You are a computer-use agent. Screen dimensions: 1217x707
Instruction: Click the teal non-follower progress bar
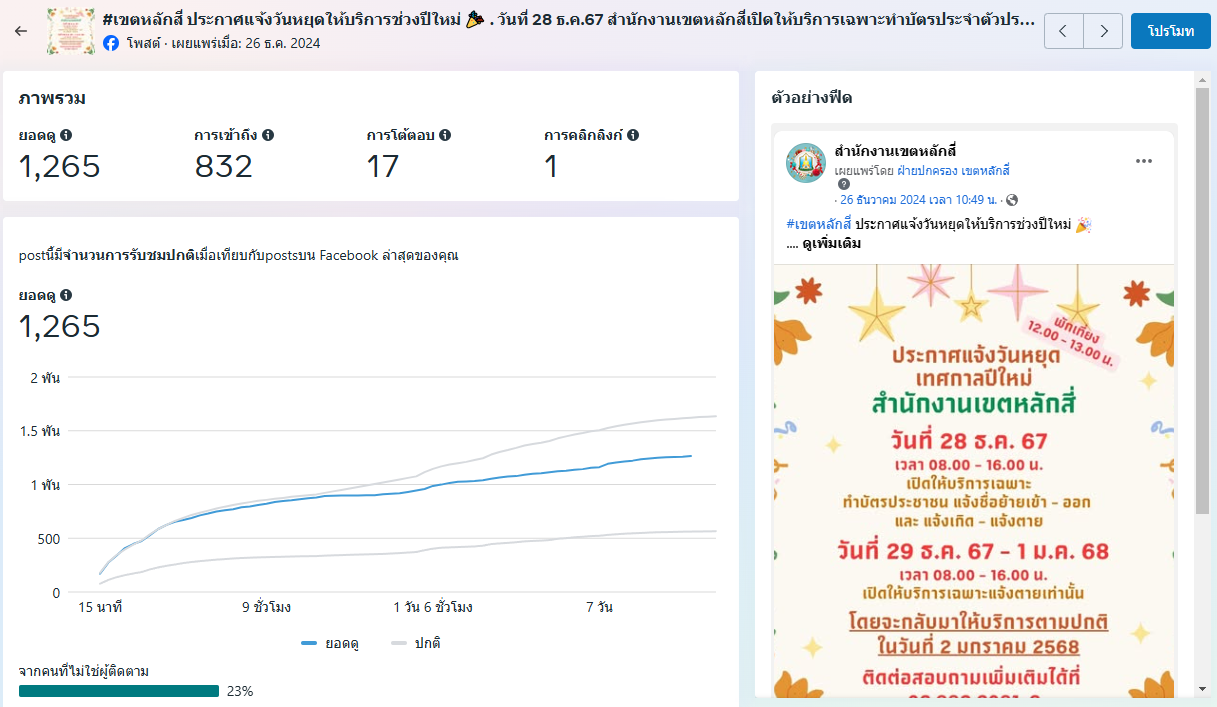[x=118, y=691]
